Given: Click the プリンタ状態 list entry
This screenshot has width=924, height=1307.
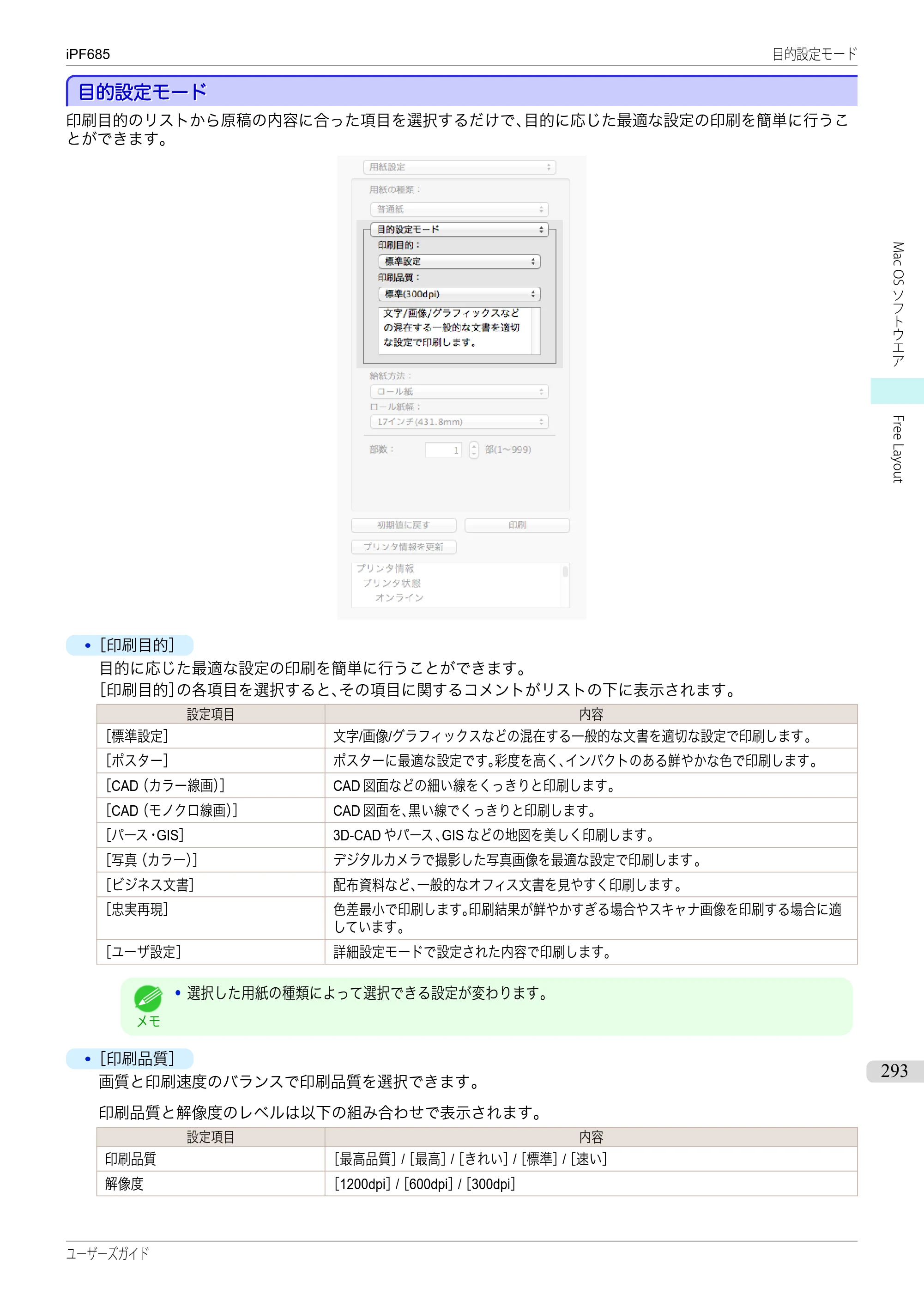Looking at the screenshot, I should pyautogui.click(x=392, y=583).
